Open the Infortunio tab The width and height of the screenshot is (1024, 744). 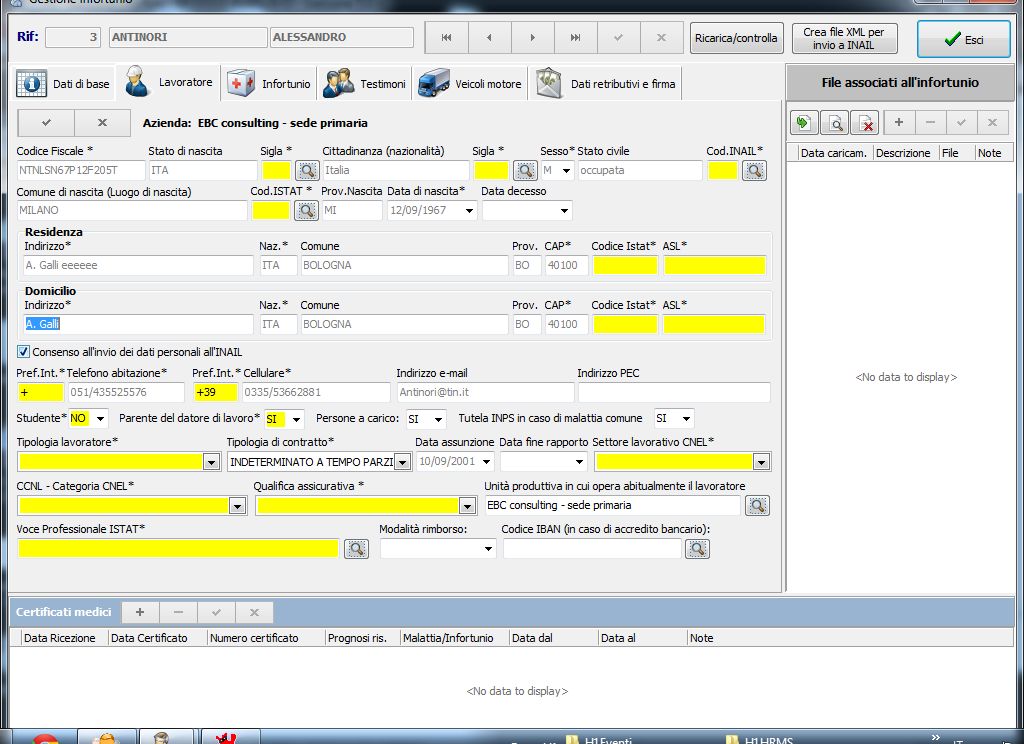click(268, 84)
